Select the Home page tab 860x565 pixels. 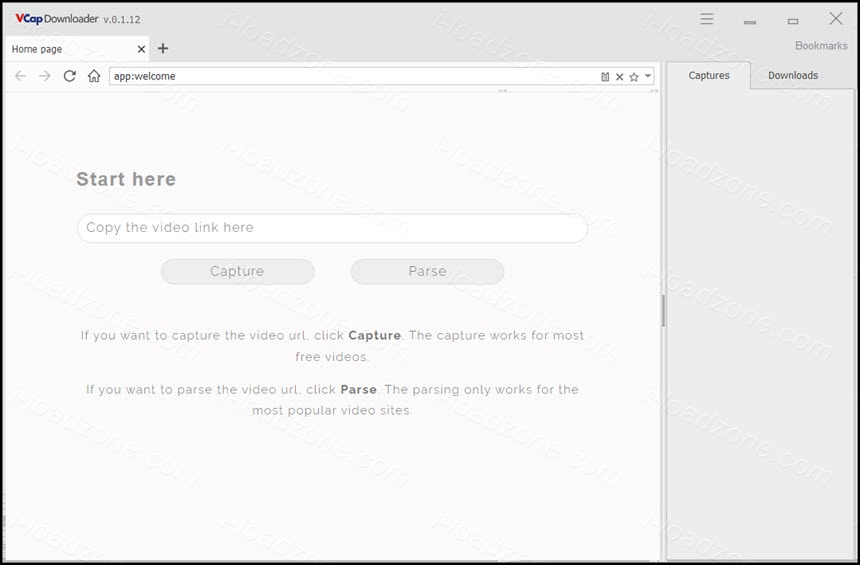coord(76,49)
